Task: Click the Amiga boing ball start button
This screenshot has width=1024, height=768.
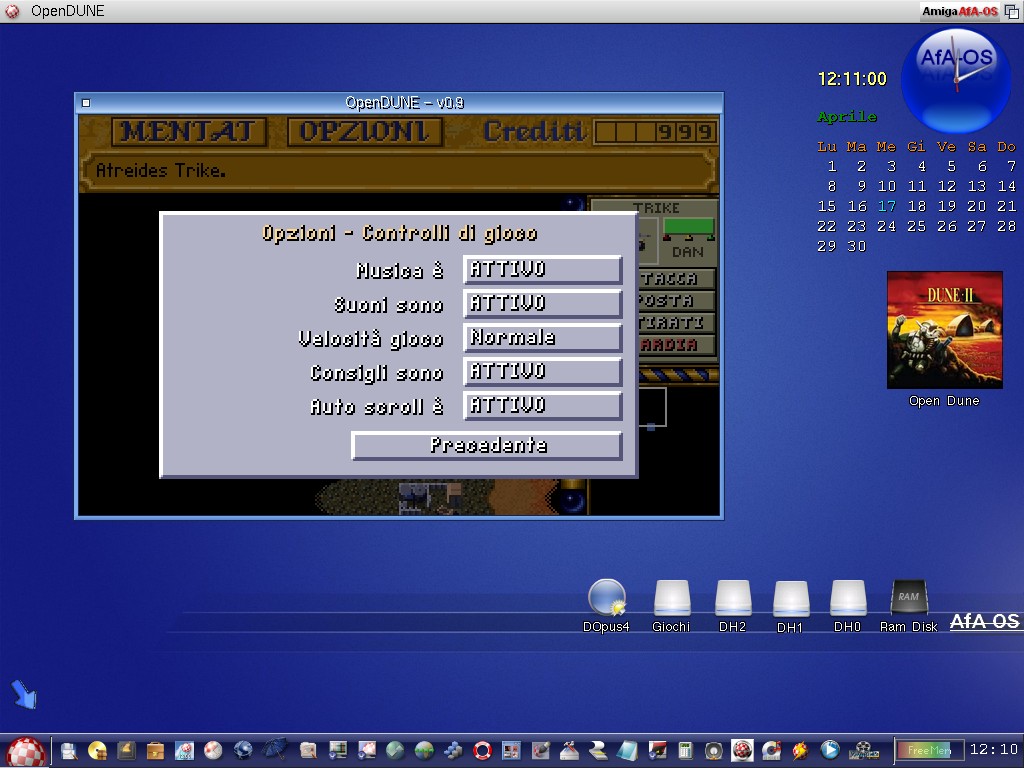Action: 26,751
